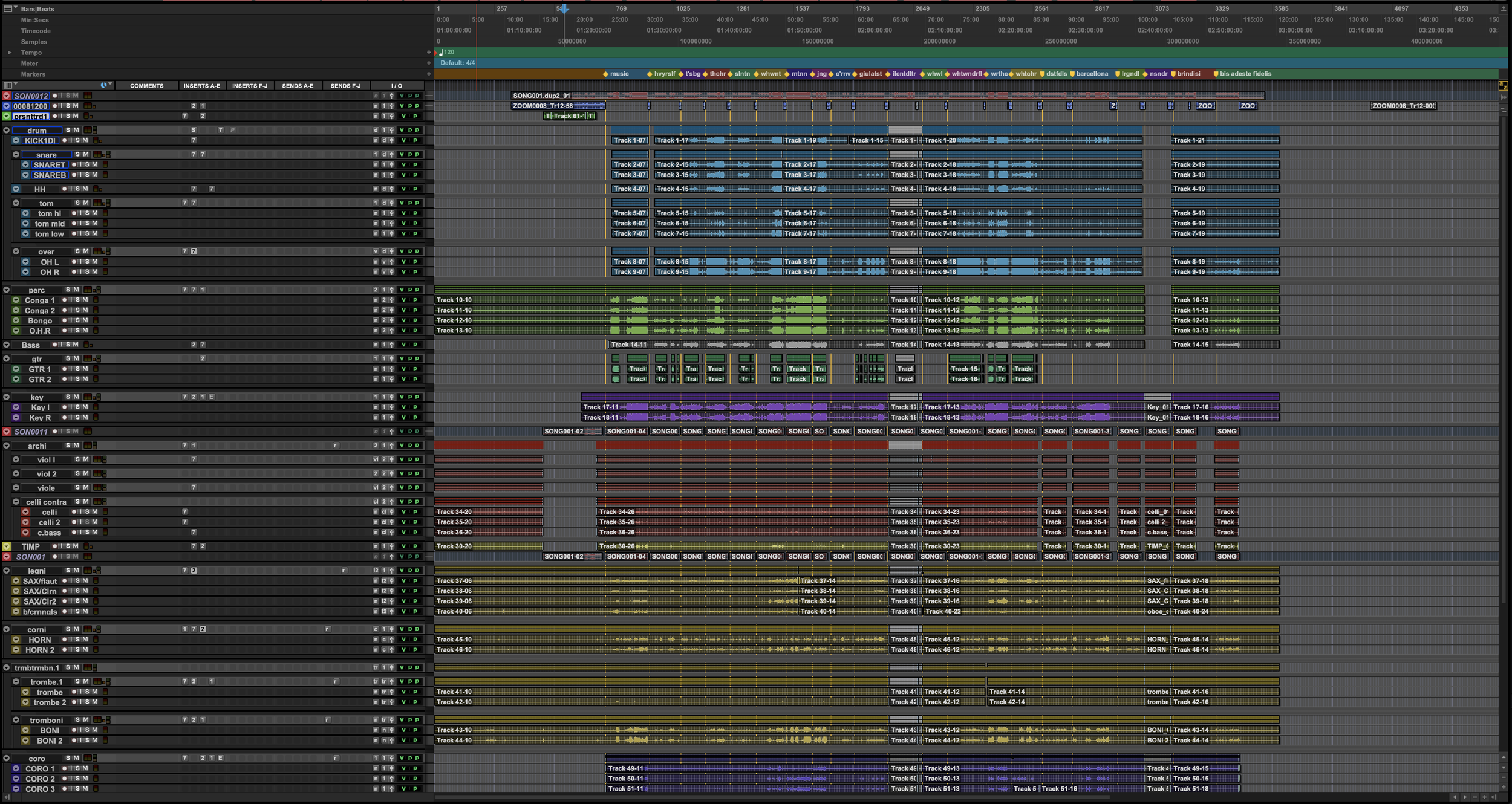
Task: Collapse the perc folder track
Action: 7,290
